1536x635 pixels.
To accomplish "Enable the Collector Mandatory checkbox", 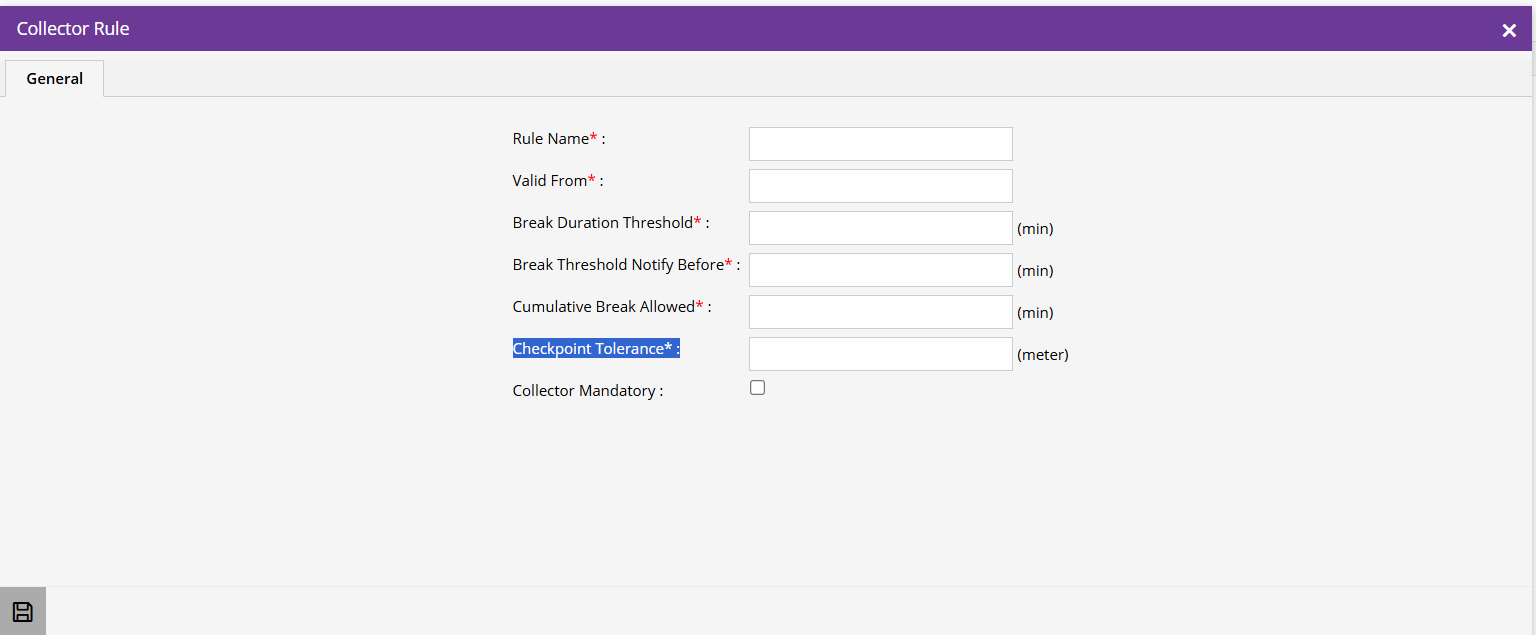I will (757, 388).
